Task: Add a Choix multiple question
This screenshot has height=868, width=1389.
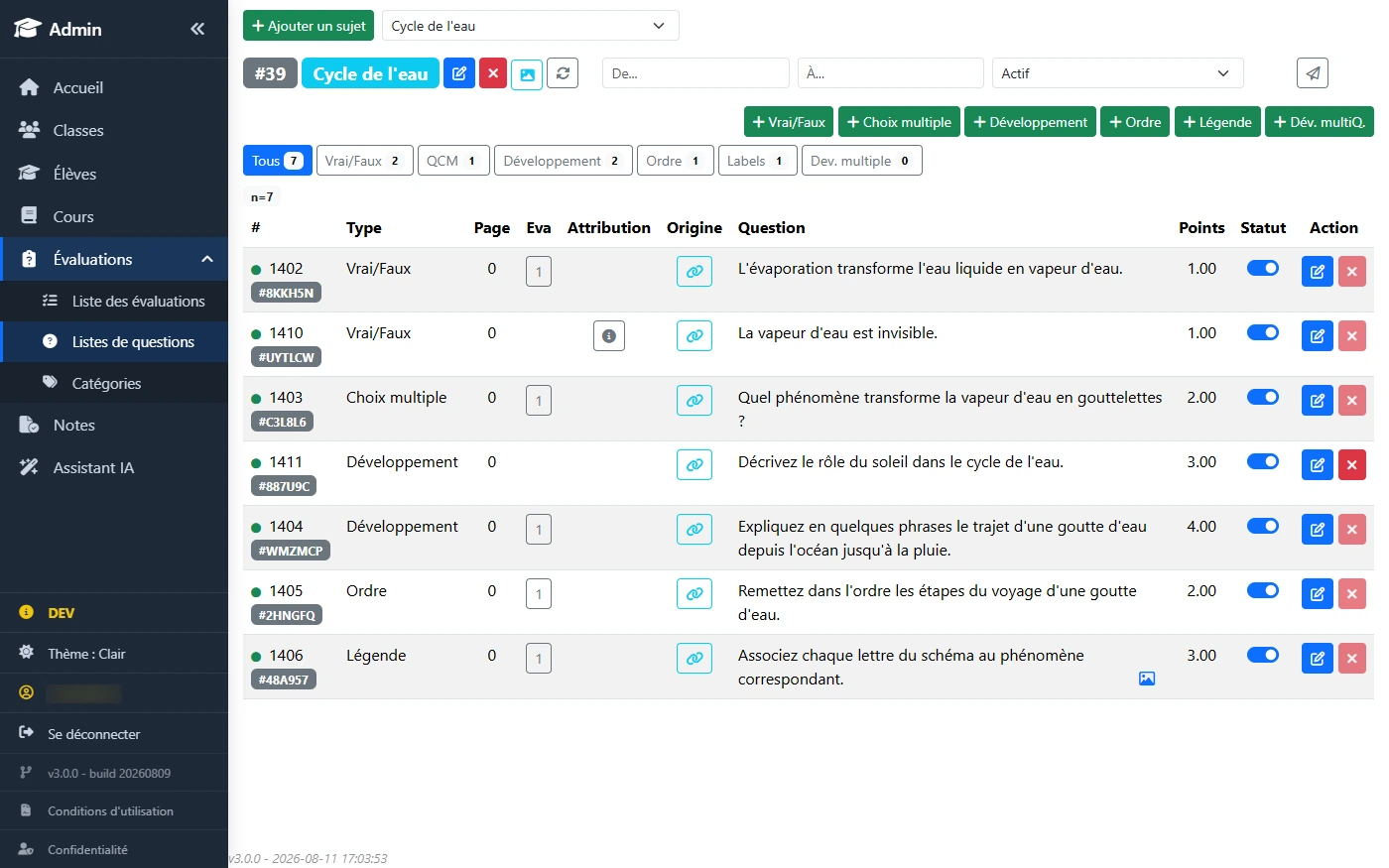Action: [x=899, y=122]
